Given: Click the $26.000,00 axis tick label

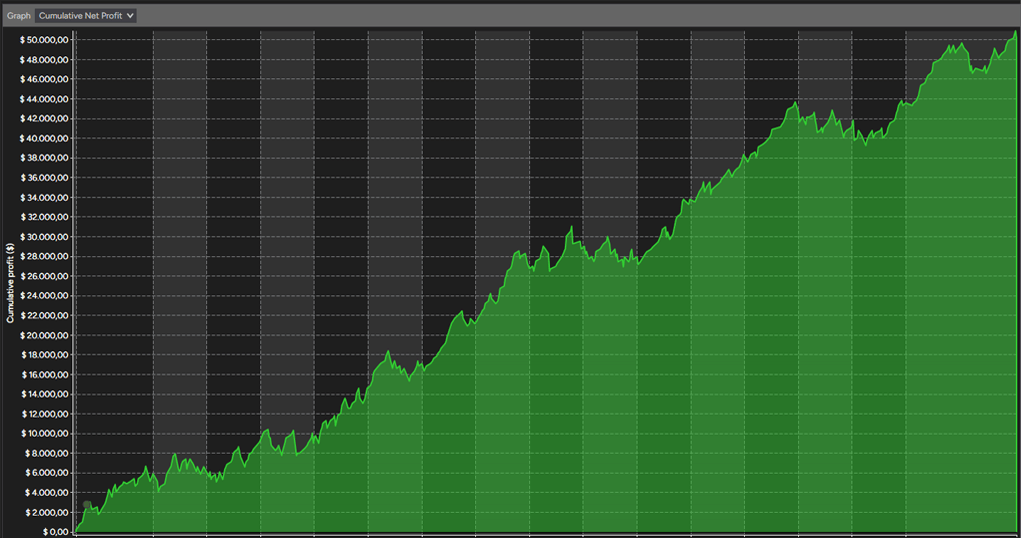Looking at the screenshot, I should [44, 276].
